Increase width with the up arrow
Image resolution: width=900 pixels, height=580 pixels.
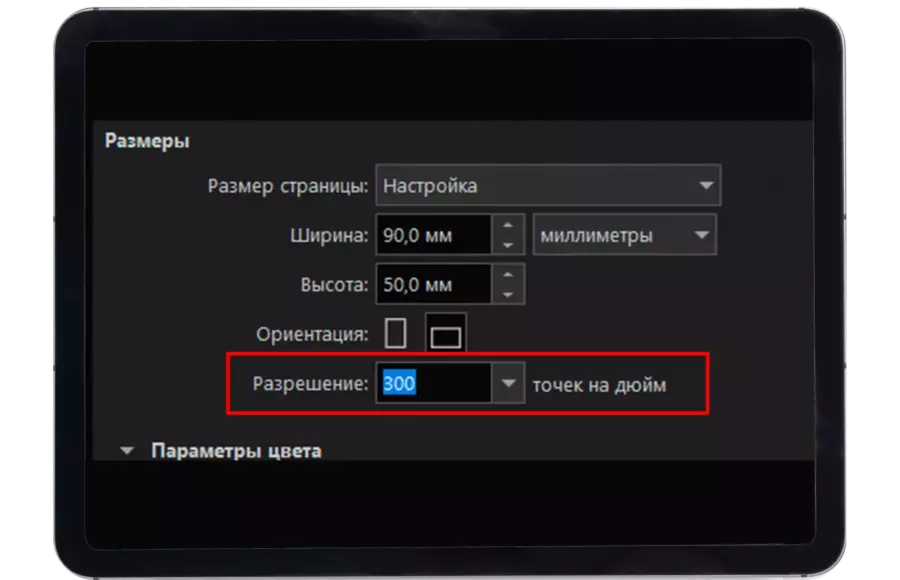[508, 226]
